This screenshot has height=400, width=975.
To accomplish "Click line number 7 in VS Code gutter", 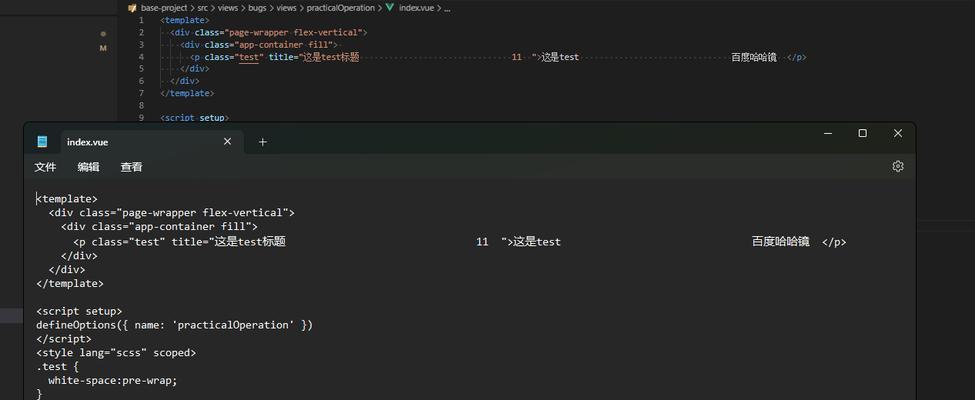I will (141, 93).
